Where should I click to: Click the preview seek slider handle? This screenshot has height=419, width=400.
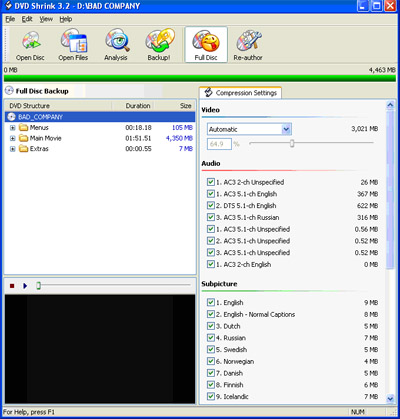click(x=38, y=286)
